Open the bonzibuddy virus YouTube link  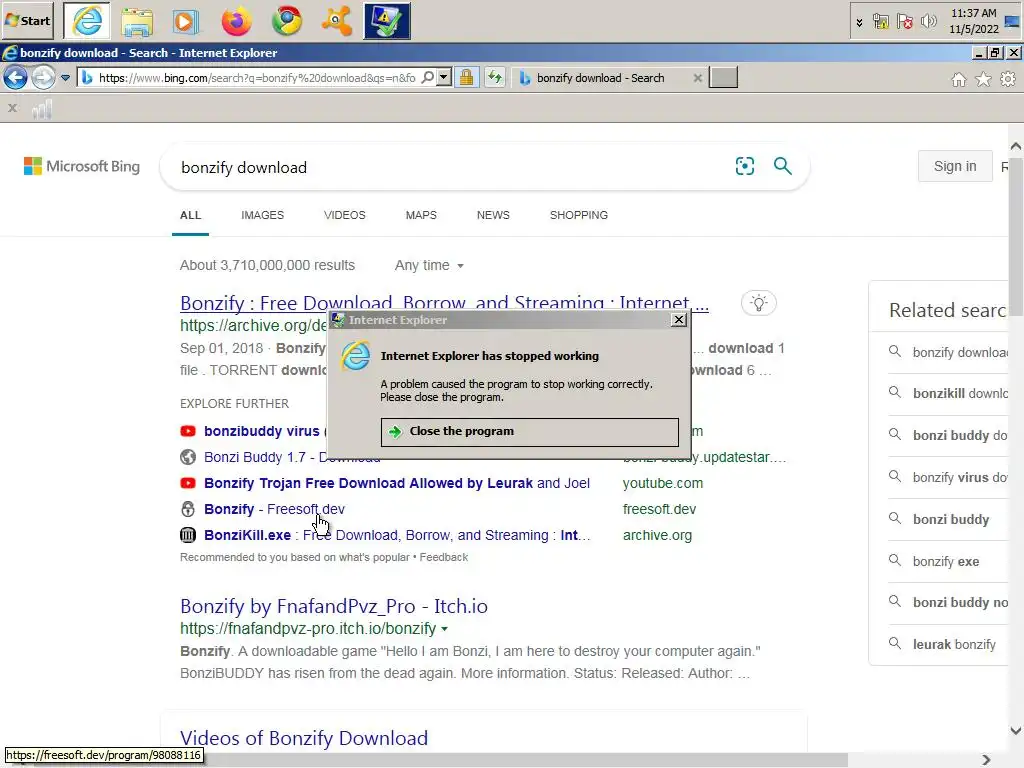pyautogui.click(x=261, y=431)
